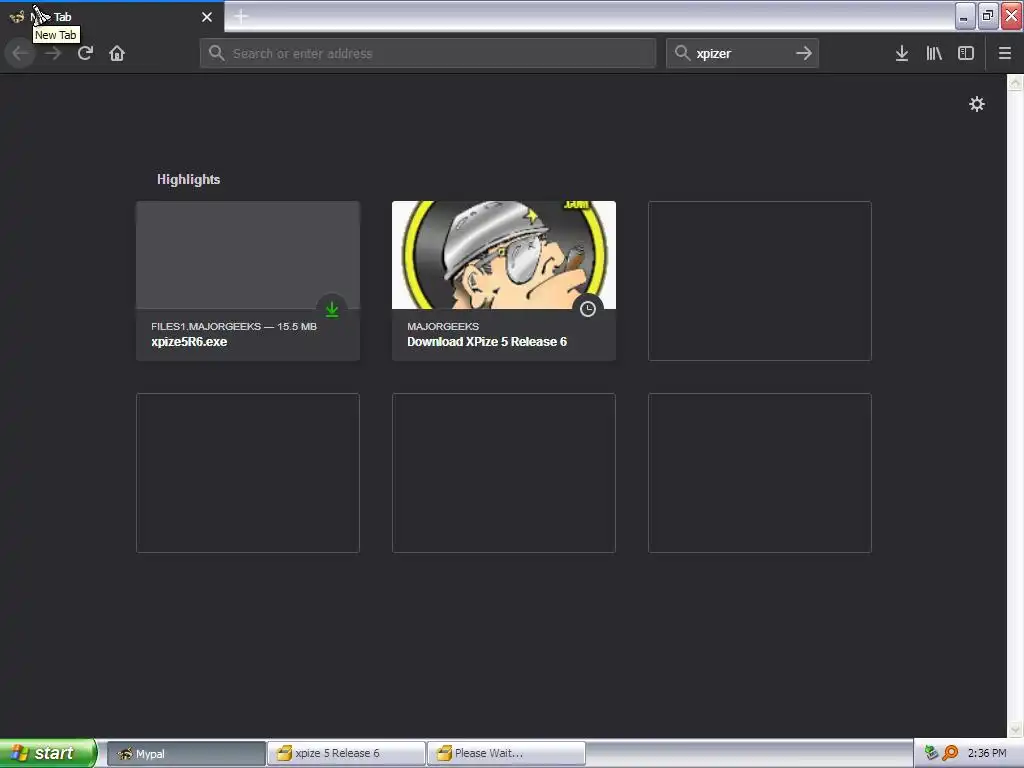Viewport: 1024px width, 768px height.
Task: Click the Highlights section heading
Action: click(x=188, y=180)
